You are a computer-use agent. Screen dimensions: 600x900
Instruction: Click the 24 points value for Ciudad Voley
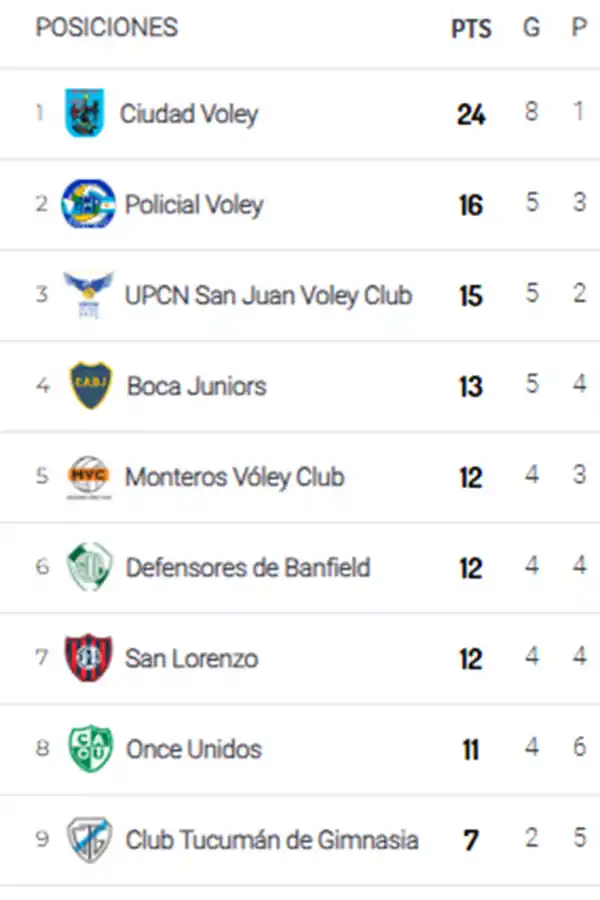click(470, 113)
